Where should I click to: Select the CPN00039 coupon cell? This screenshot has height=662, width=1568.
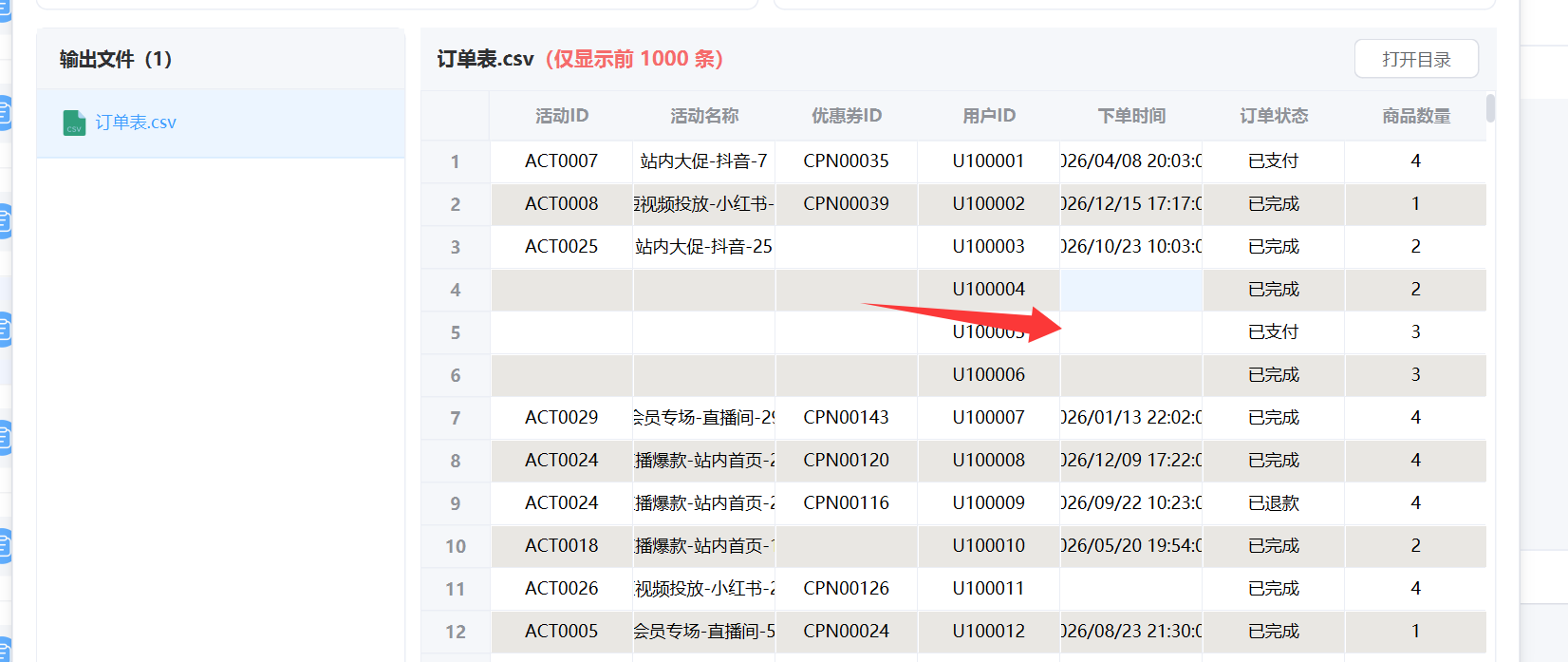tap(846, 204)
